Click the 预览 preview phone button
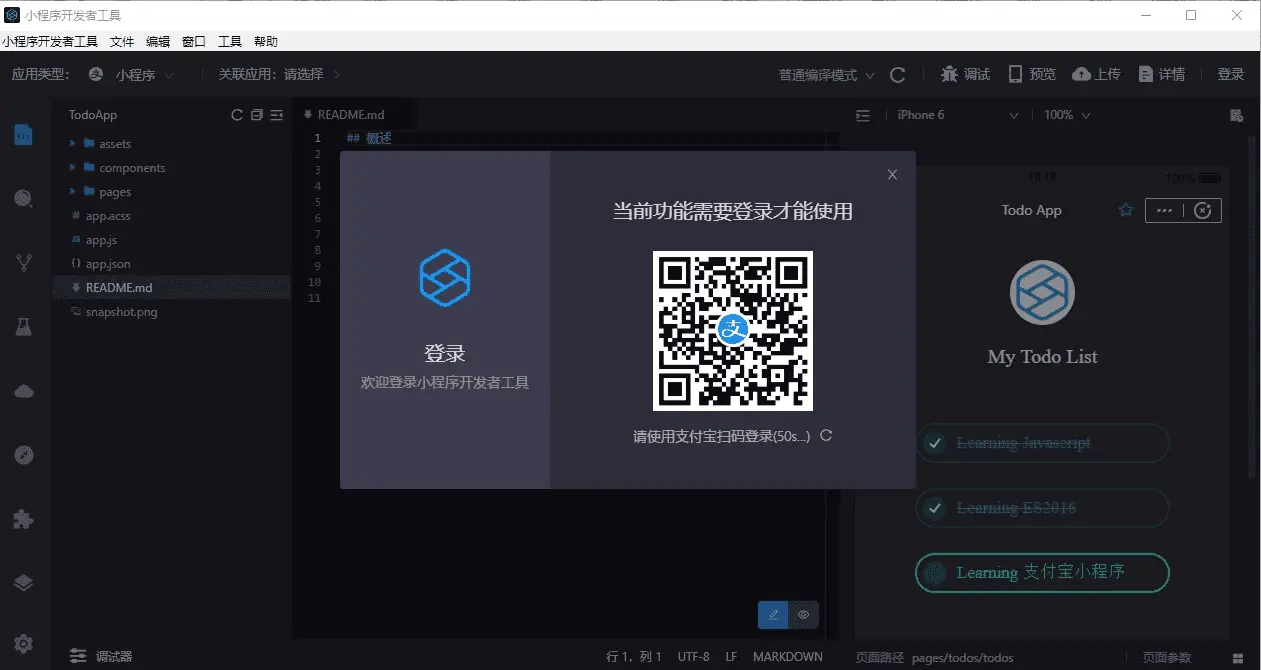Viewport: 1261px width, 670px height. tap(1032, 75)
